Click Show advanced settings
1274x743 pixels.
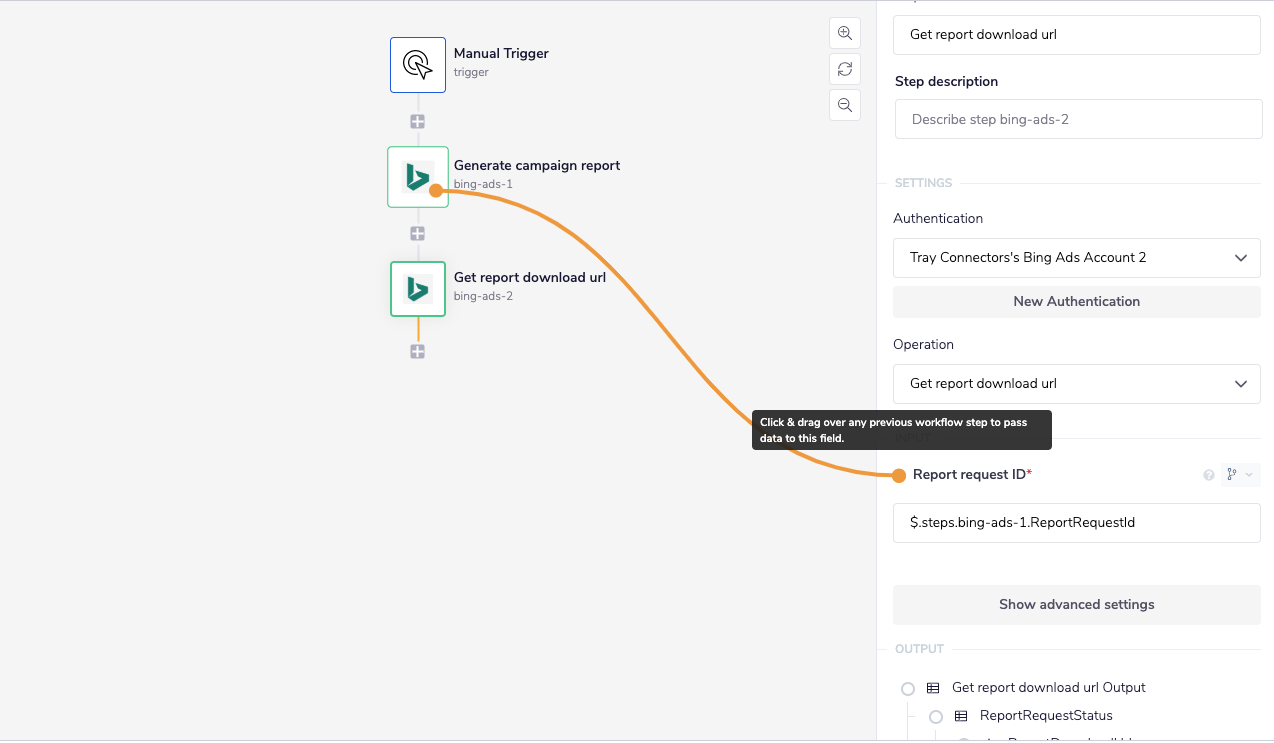(1076, 604)
